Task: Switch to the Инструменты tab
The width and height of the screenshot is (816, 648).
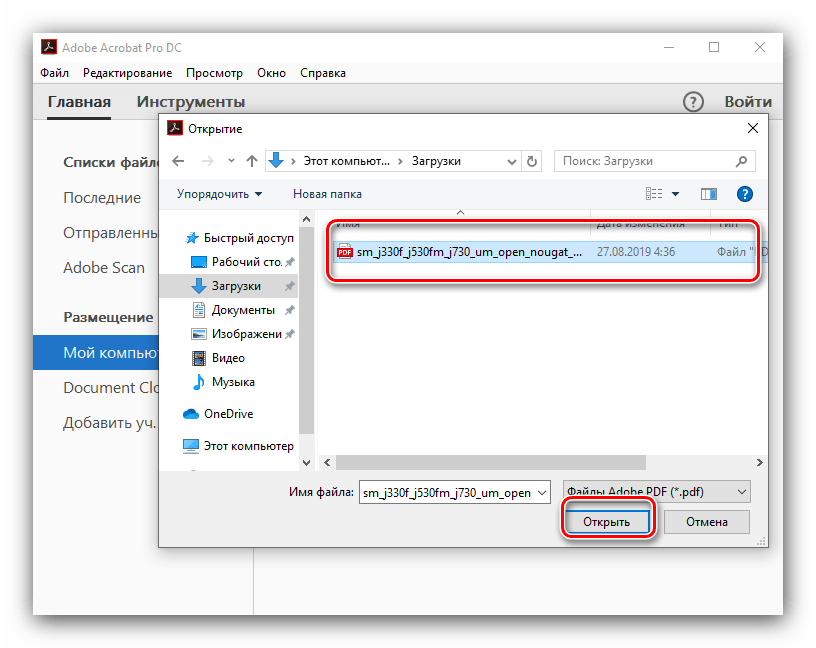Action: (x=191, y=102)
